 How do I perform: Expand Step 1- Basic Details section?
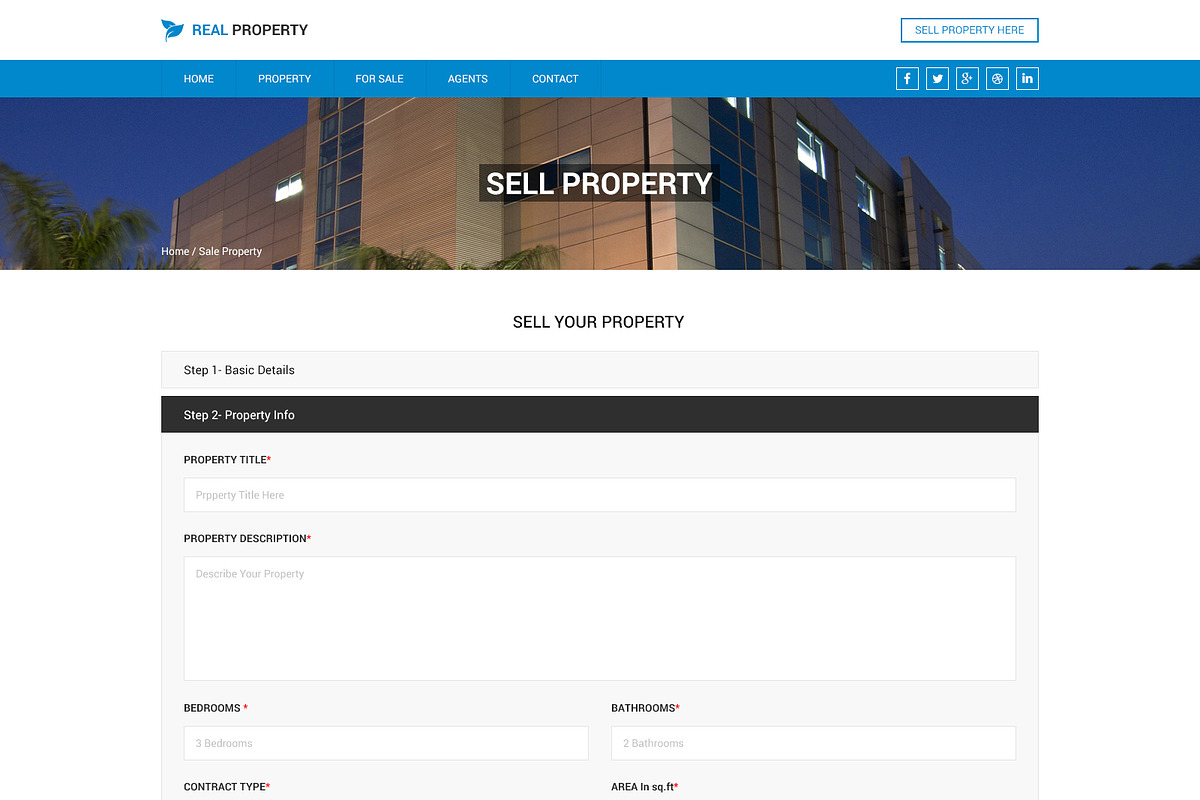click(x=600, y=370)
